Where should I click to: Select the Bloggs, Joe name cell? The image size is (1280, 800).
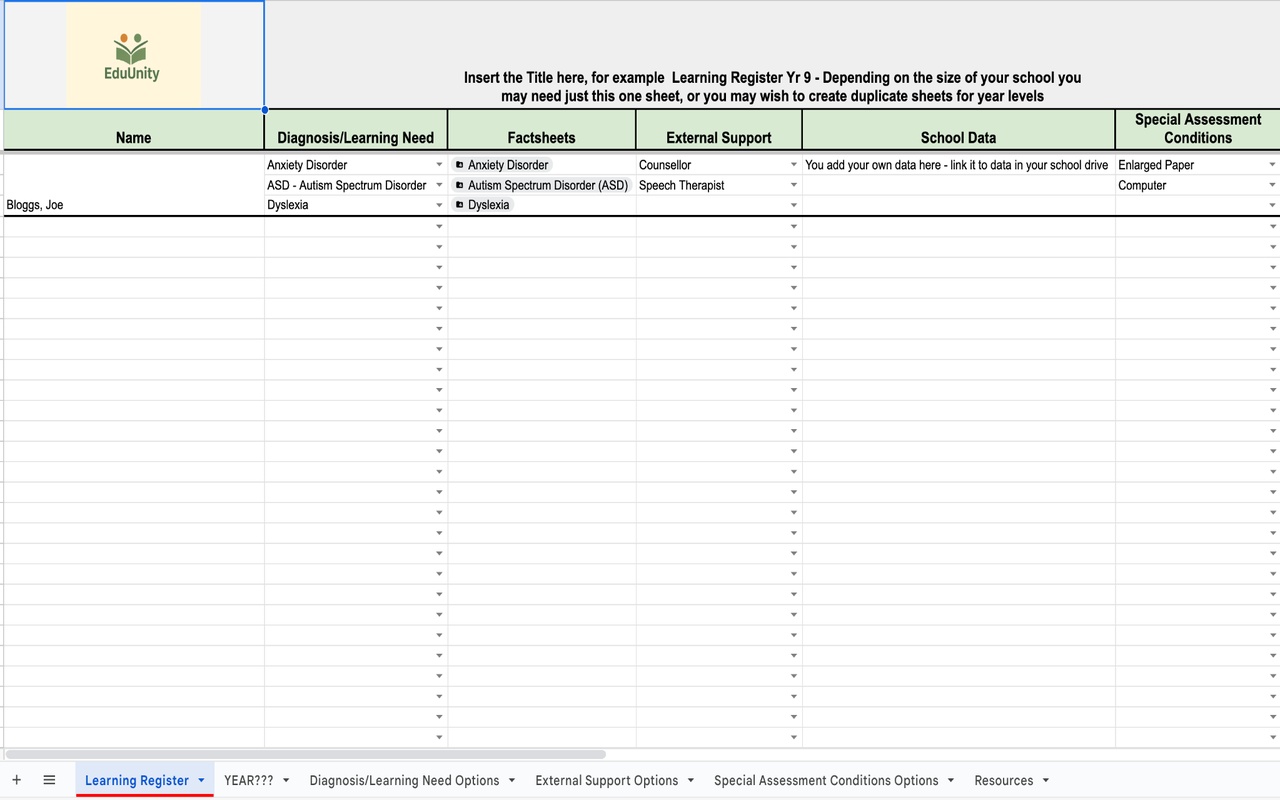(x=134, y=205)
